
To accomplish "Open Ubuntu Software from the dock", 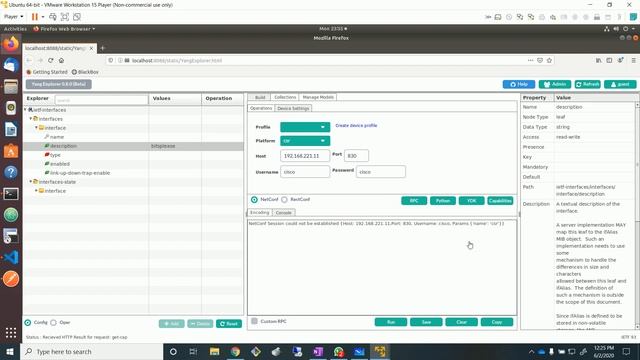I will [11, 151].
